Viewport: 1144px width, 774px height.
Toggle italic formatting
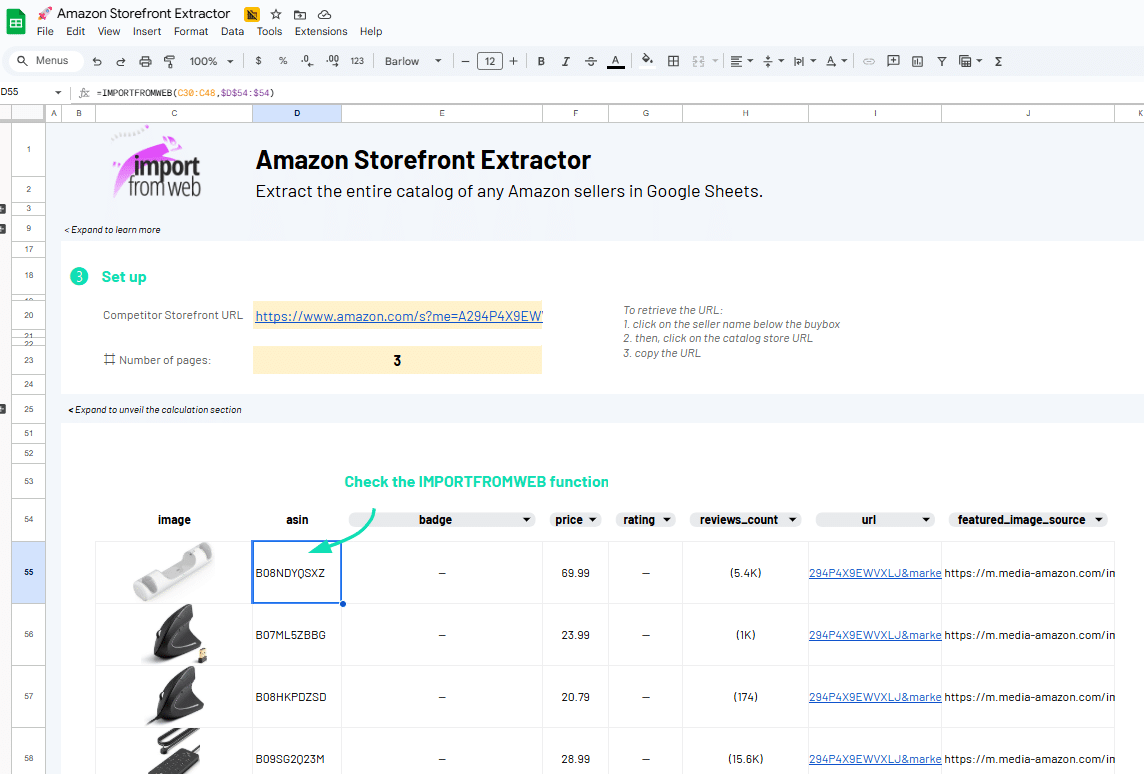click(x=565, y=61)
